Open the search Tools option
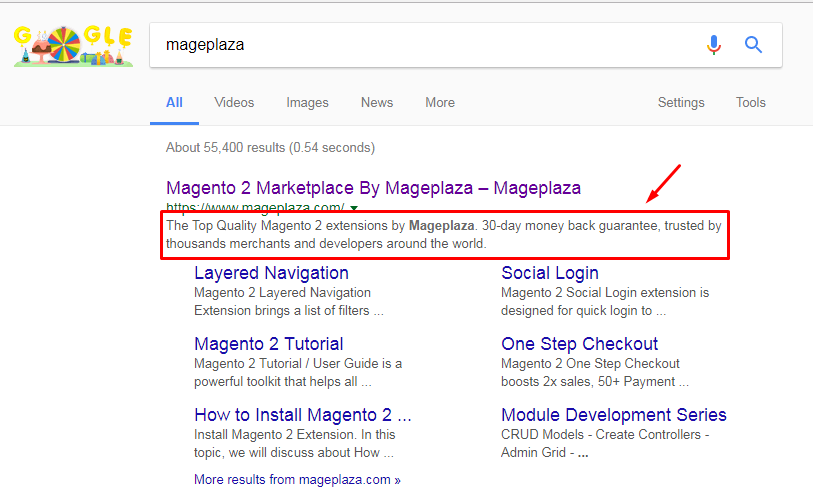The image size is (813, 504). click(751, 103)
